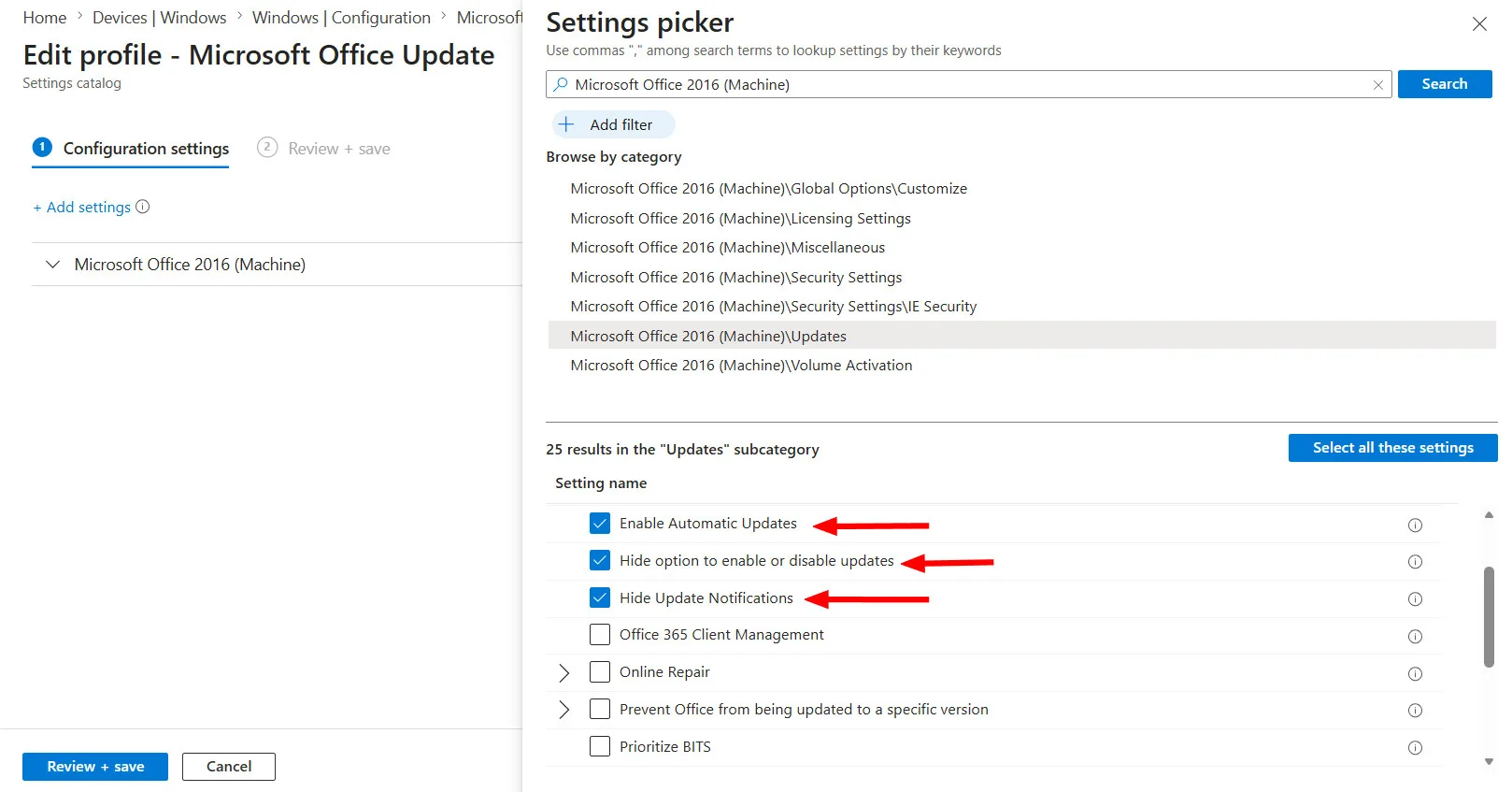
Task: Open the truncated Microsoft breadcrumb
Action: coord(490,18)
